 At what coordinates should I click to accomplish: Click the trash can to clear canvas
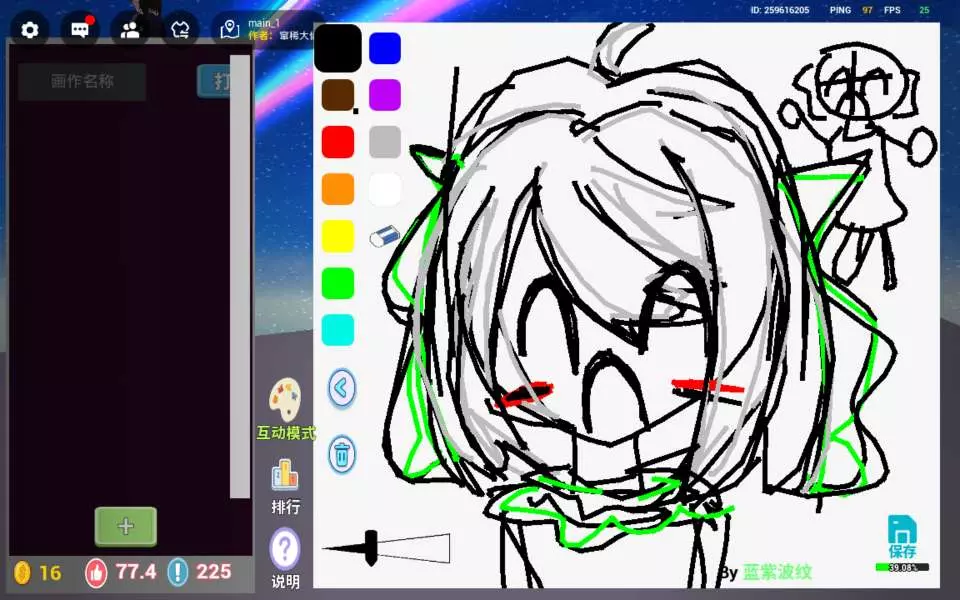pyautogui.click(x=342, y=454)
